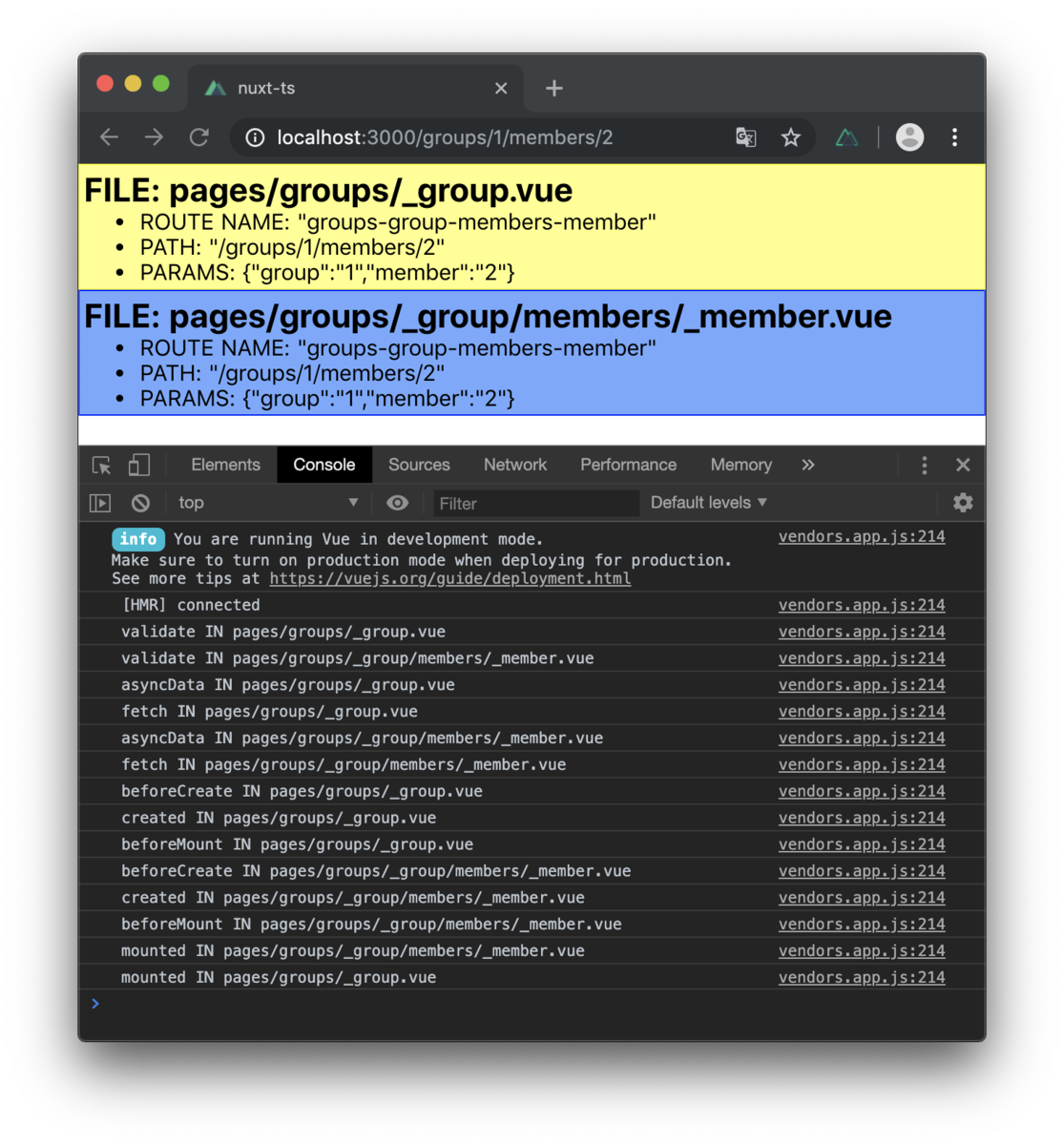Image resolution: width=1064 pixels, height=1145 pixels.
Task: Open the Vue devtools extension icon
Action: [x=847, y=137]
